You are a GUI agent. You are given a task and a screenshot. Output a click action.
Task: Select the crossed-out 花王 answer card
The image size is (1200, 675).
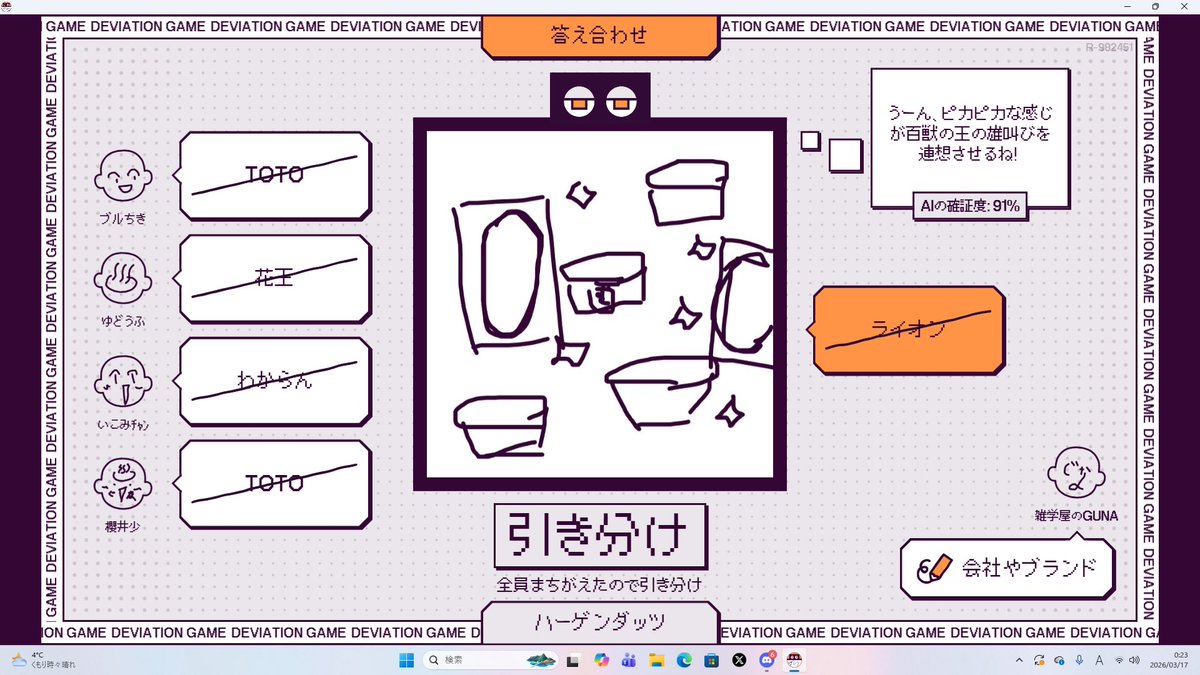click(275, 279)
